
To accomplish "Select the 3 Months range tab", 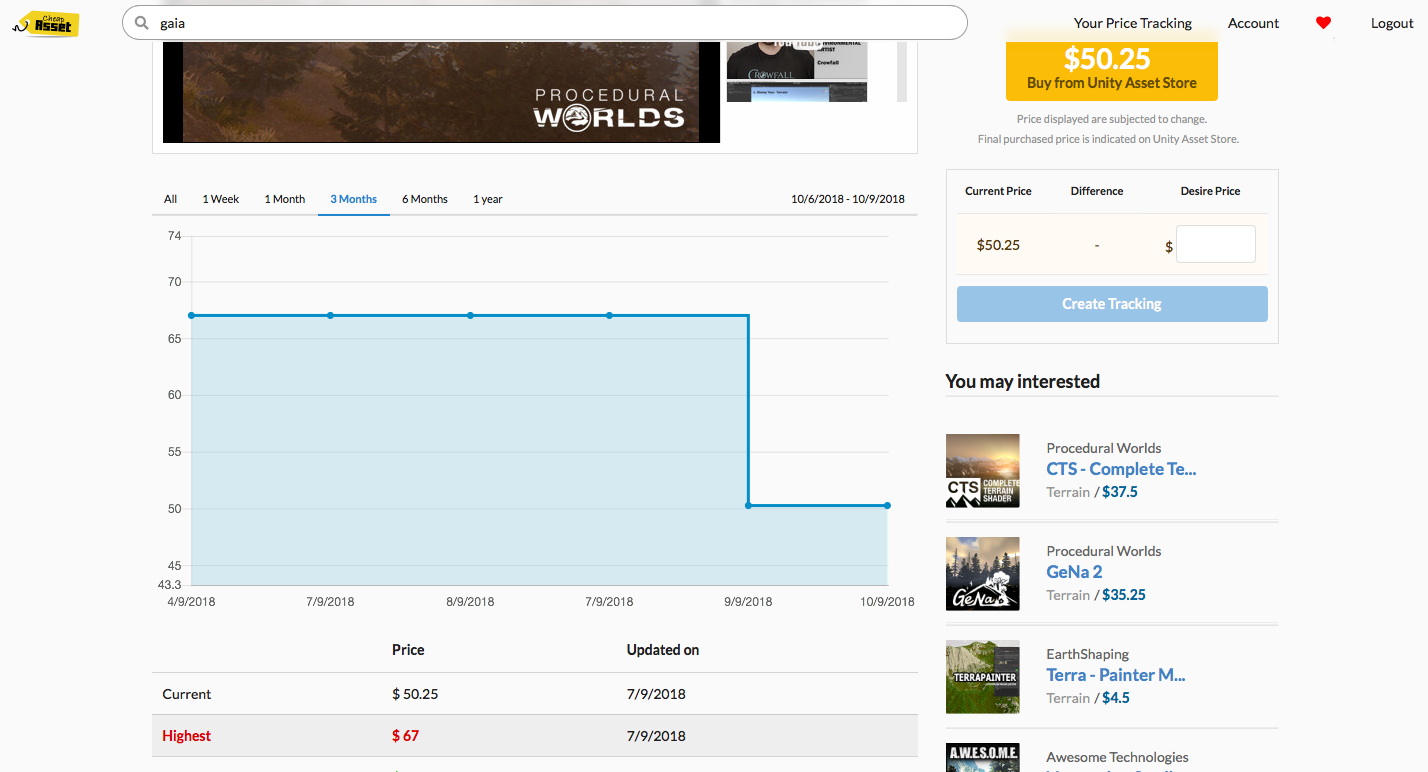I will [354, 199].
